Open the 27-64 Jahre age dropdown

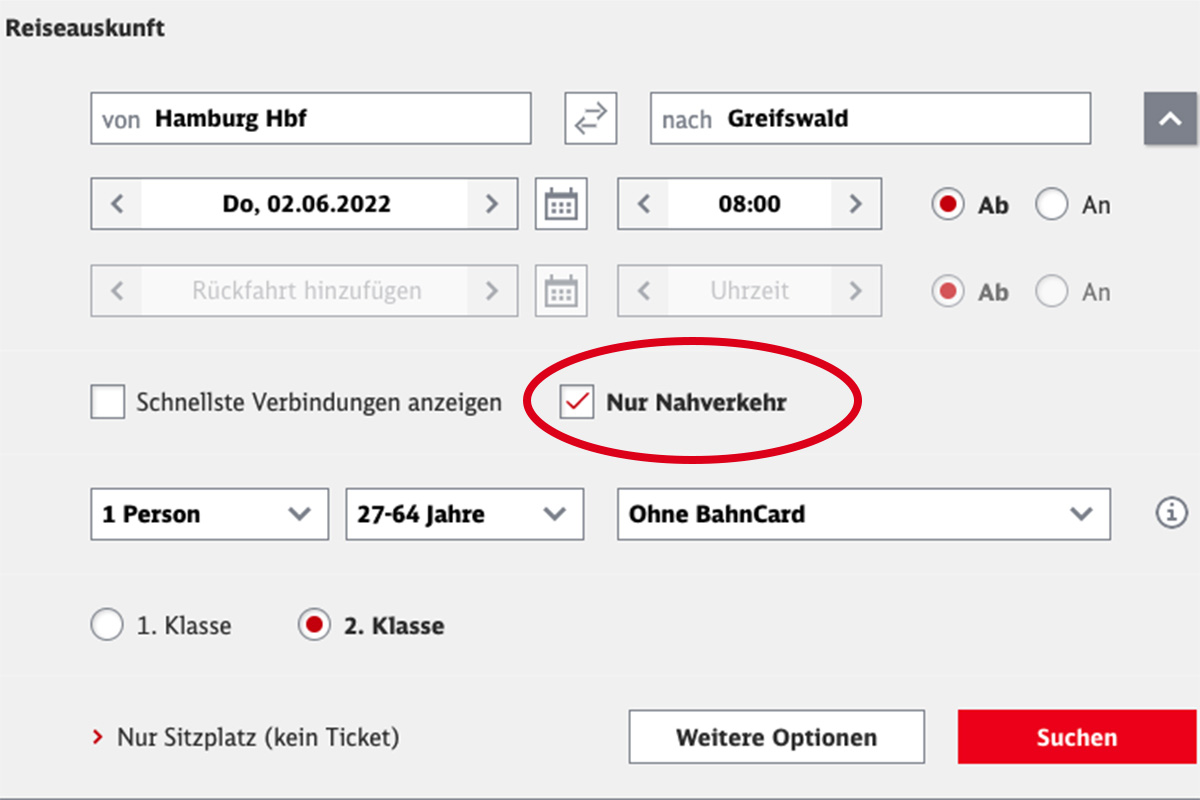(465, 514)
